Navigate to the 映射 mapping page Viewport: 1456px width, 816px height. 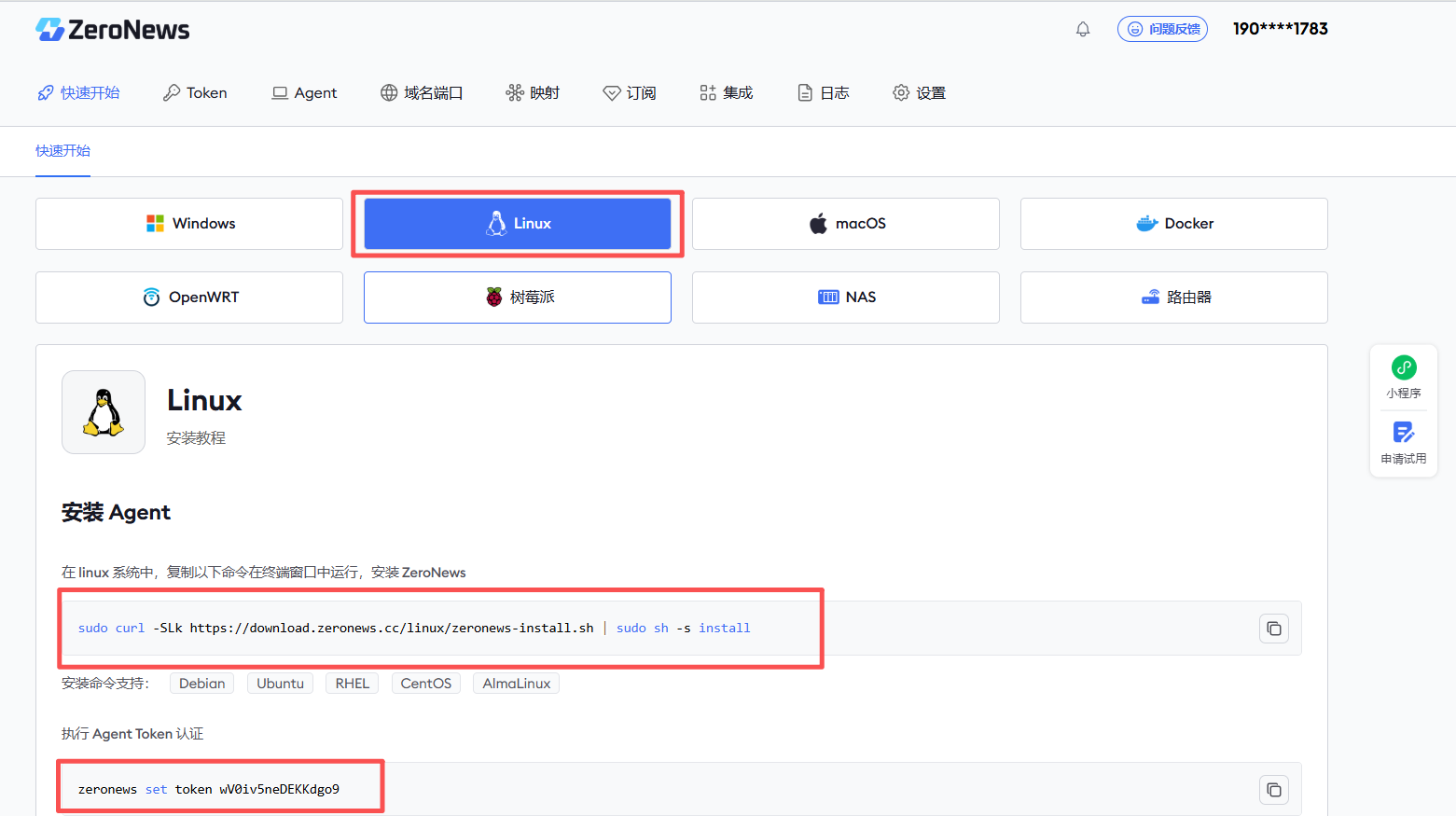[x=533, y=93]
